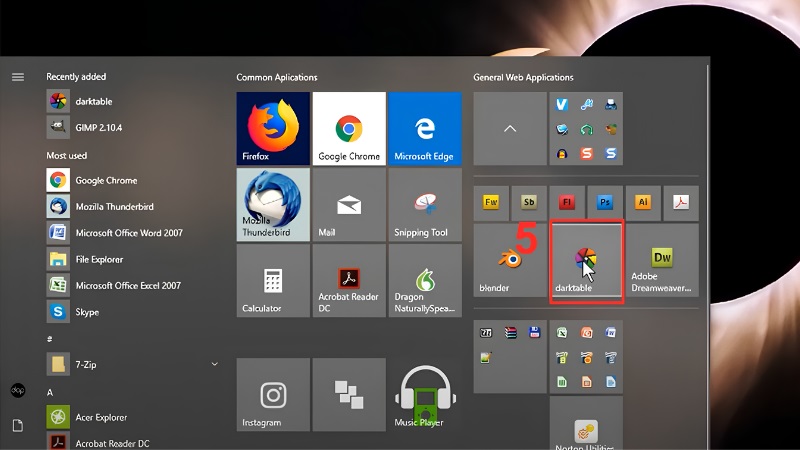
Task: Launch the blender tile
Action: (x=510, y=260)
